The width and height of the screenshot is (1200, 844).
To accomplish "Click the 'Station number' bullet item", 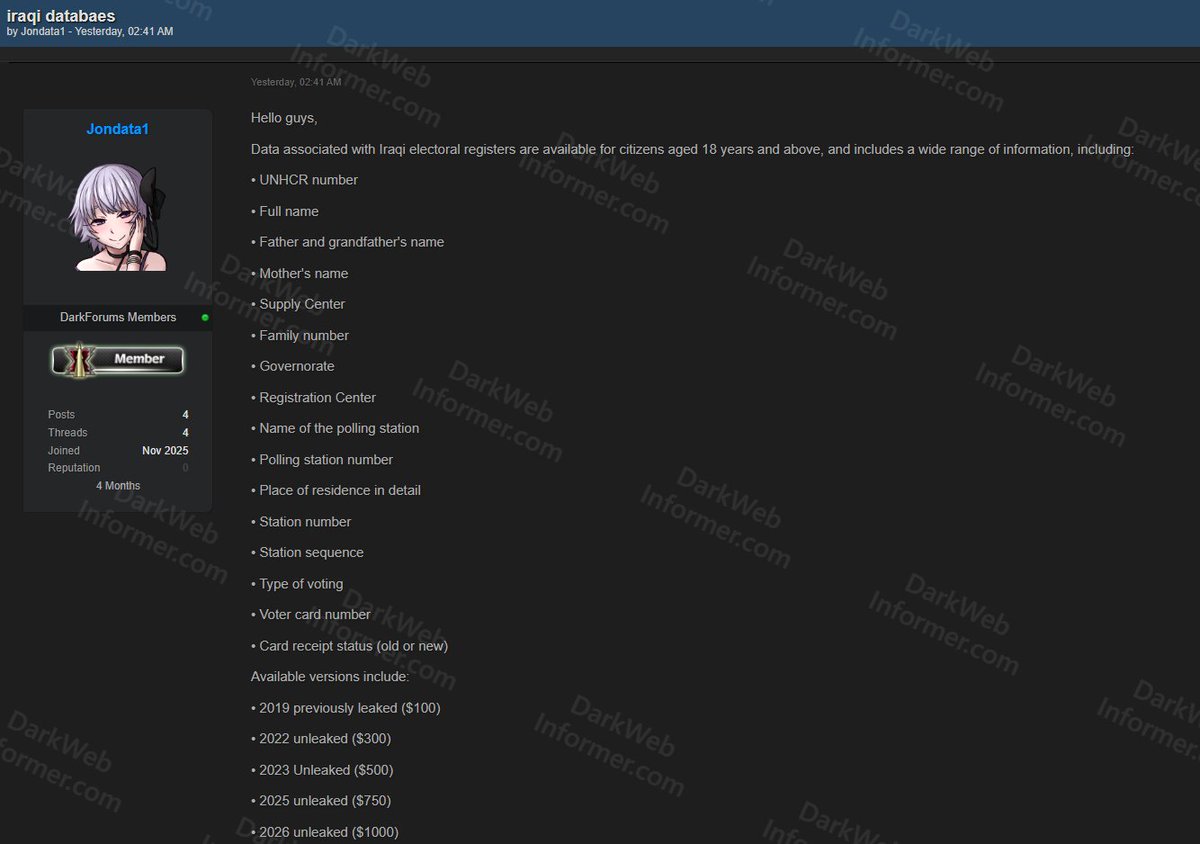I will pos(301,522).
